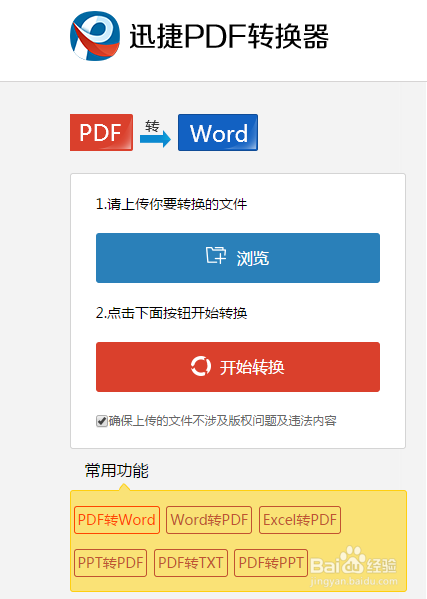Select the Word转PDF function
Viewport: 427px width, 599px height.
click(x=209, y=520)
